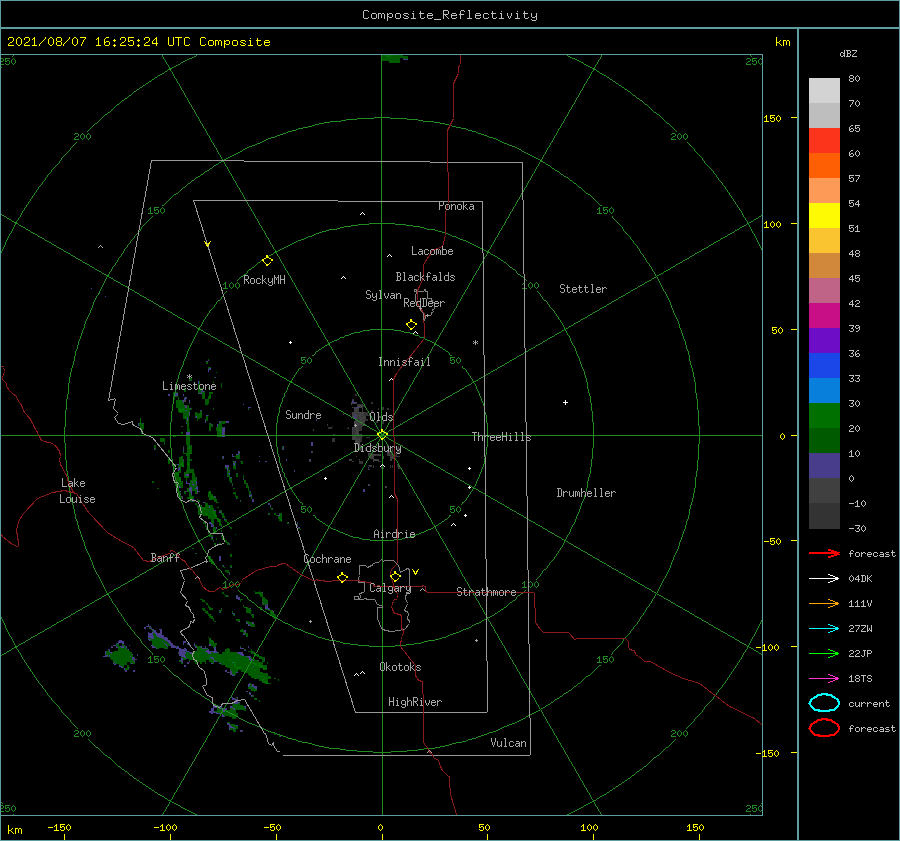Click the Strathmore label

coord(486,592)
